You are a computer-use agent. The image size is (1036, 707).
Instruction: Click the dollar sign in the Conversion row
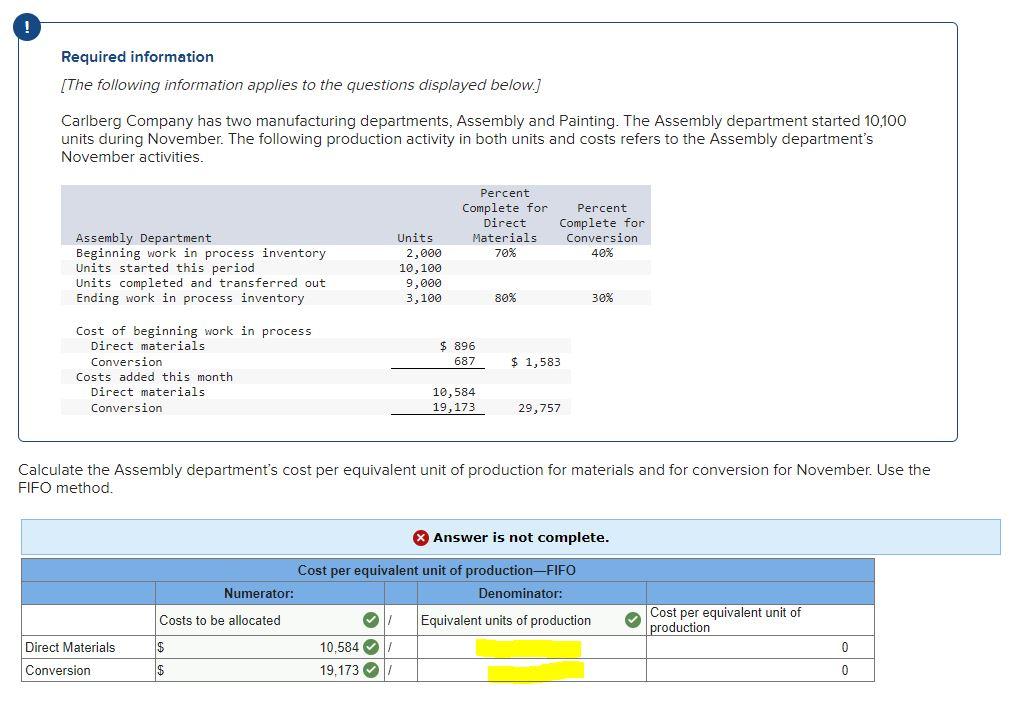click(x=160, y=671)
